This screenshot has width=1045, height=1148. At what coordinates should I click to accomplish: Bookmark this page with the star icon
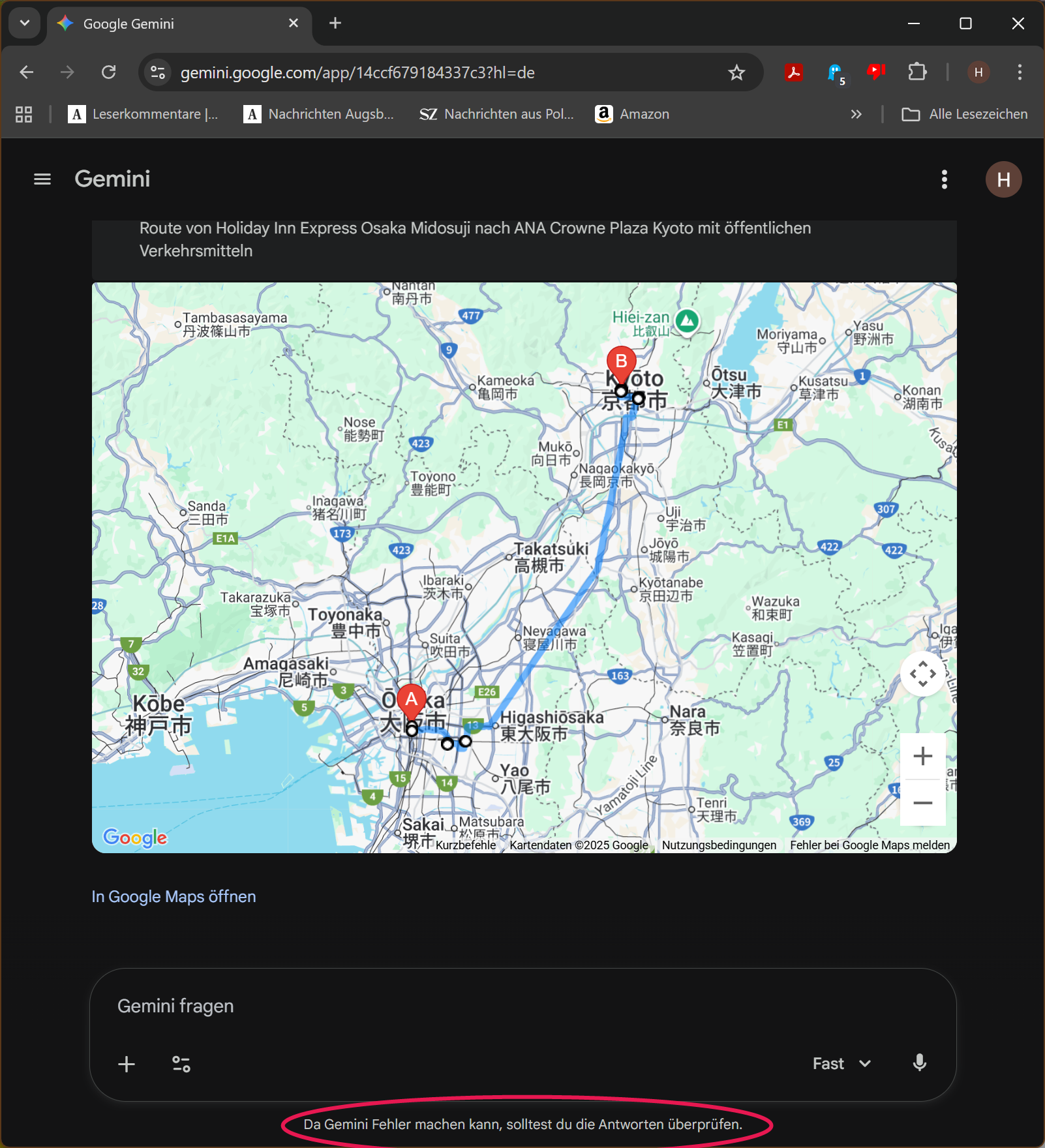(x=736, y=72)
